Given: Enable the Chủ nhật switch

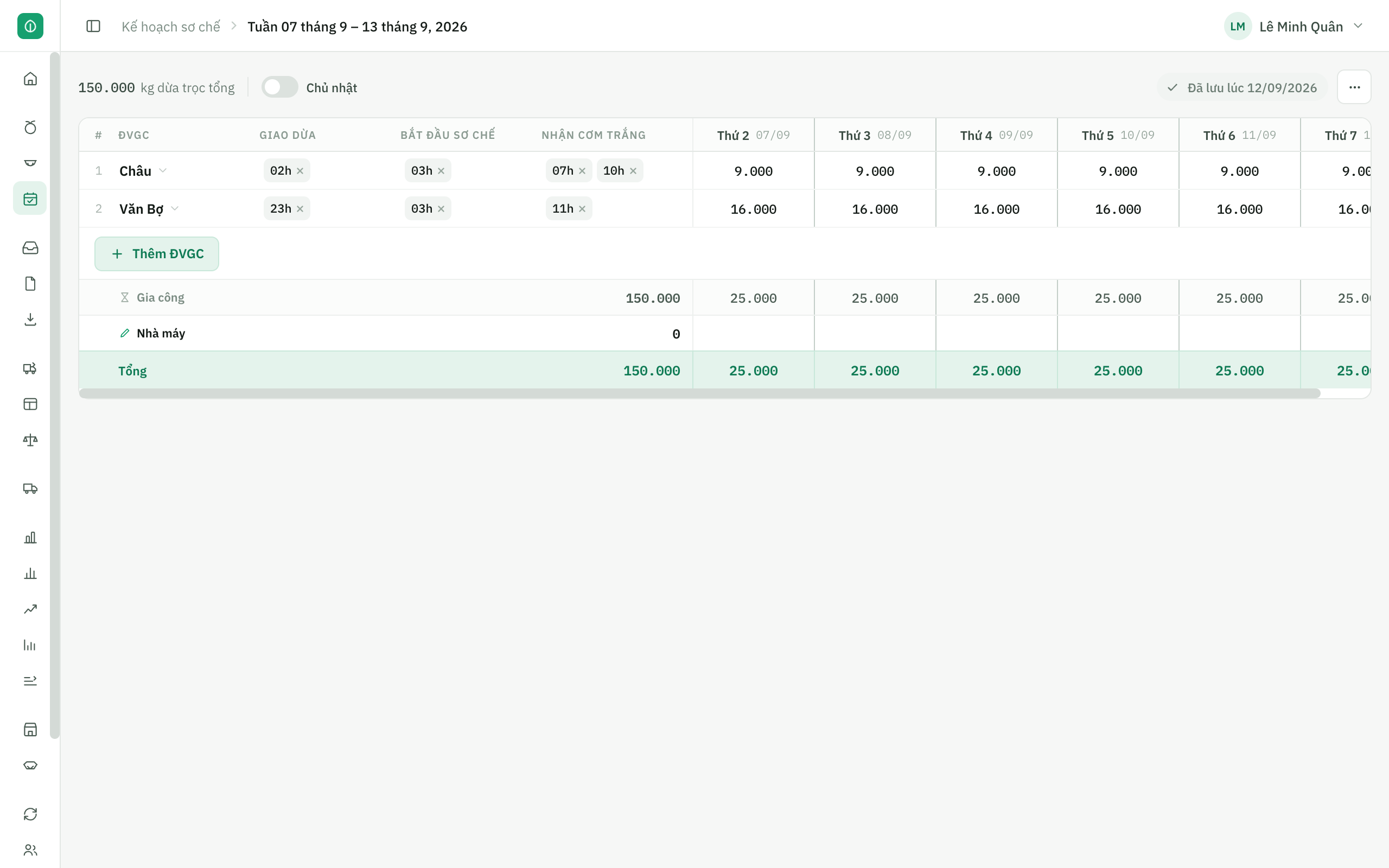Looking at the screenshot, I should point(280,87).
